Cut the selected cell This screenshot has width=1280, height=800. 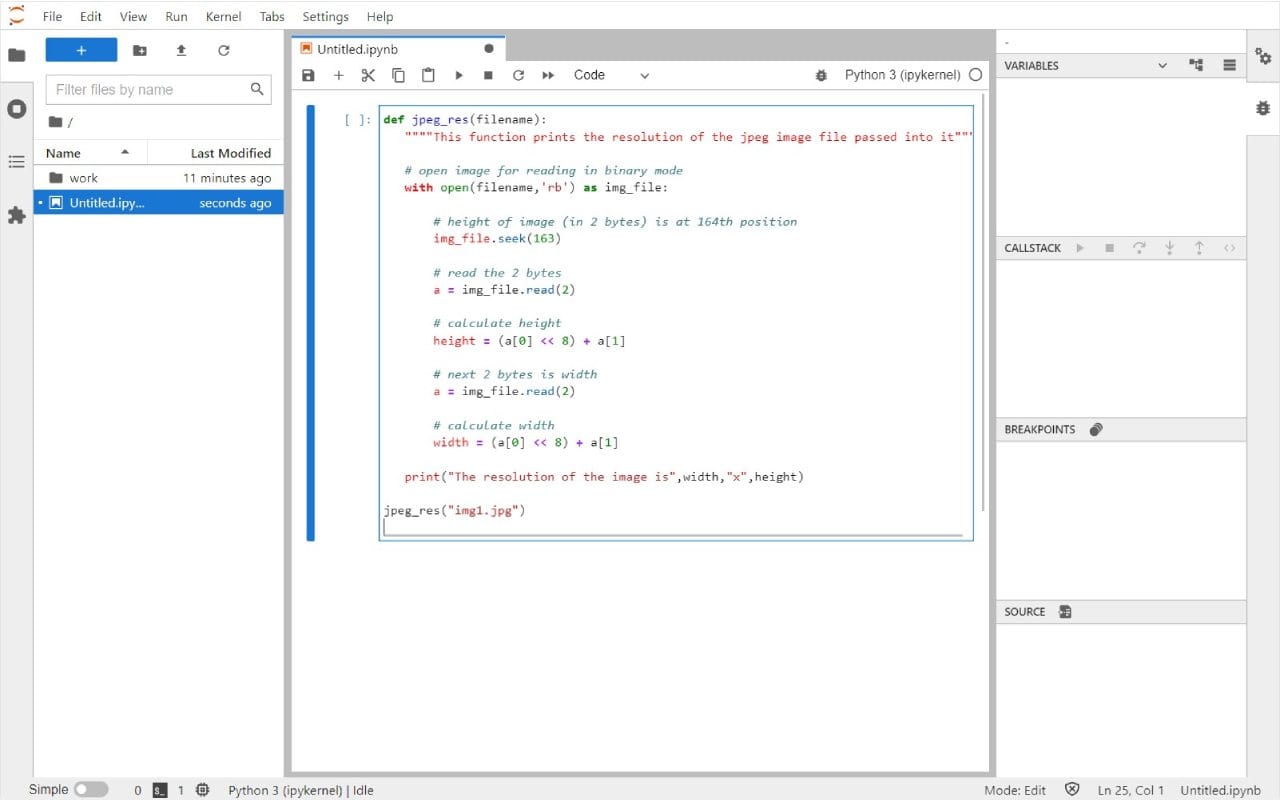coord(368,74)
